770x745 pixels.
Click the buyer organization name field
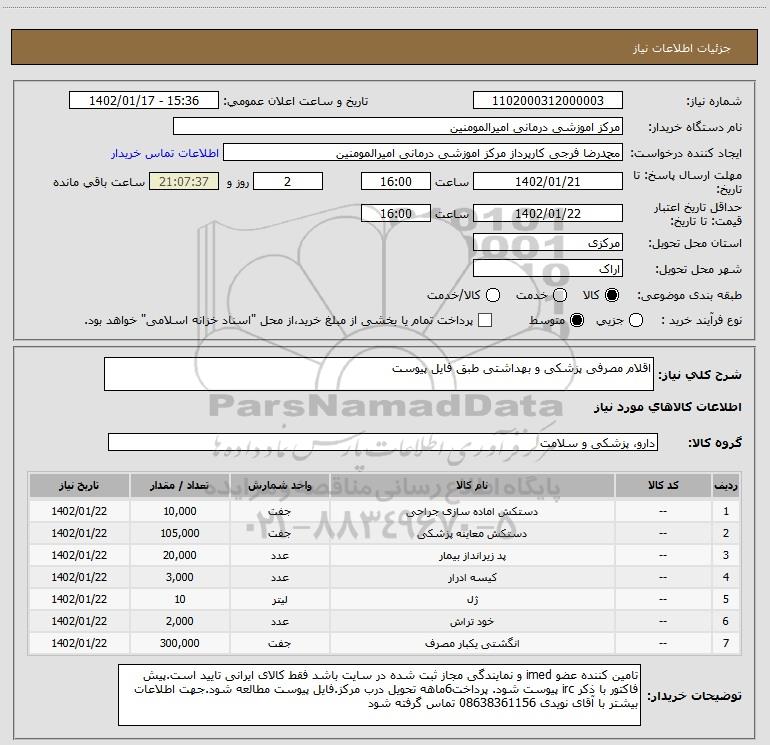[398, 127]
